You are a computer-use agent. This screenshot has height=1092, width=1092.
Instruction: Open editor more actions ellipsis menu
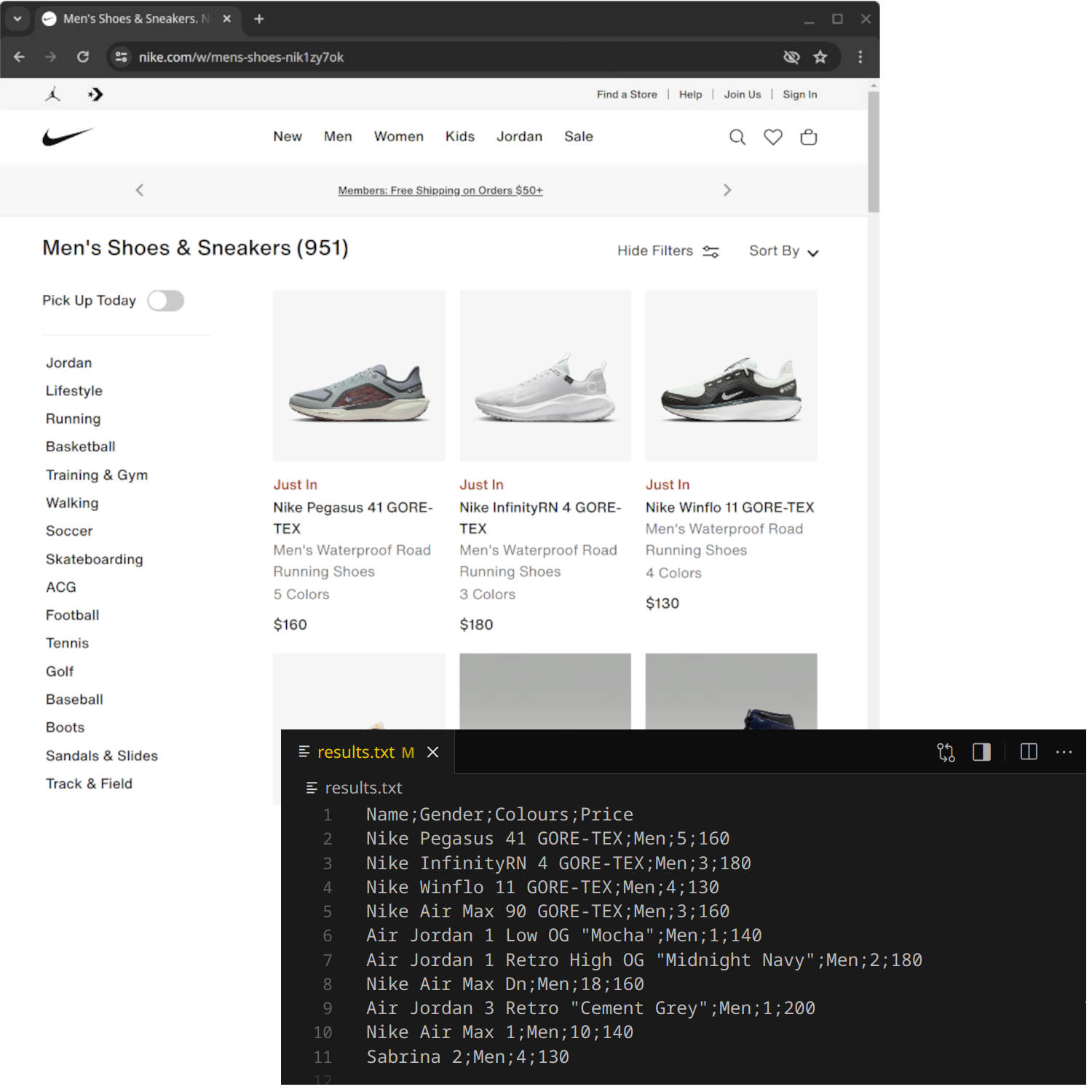[1064, 752]
